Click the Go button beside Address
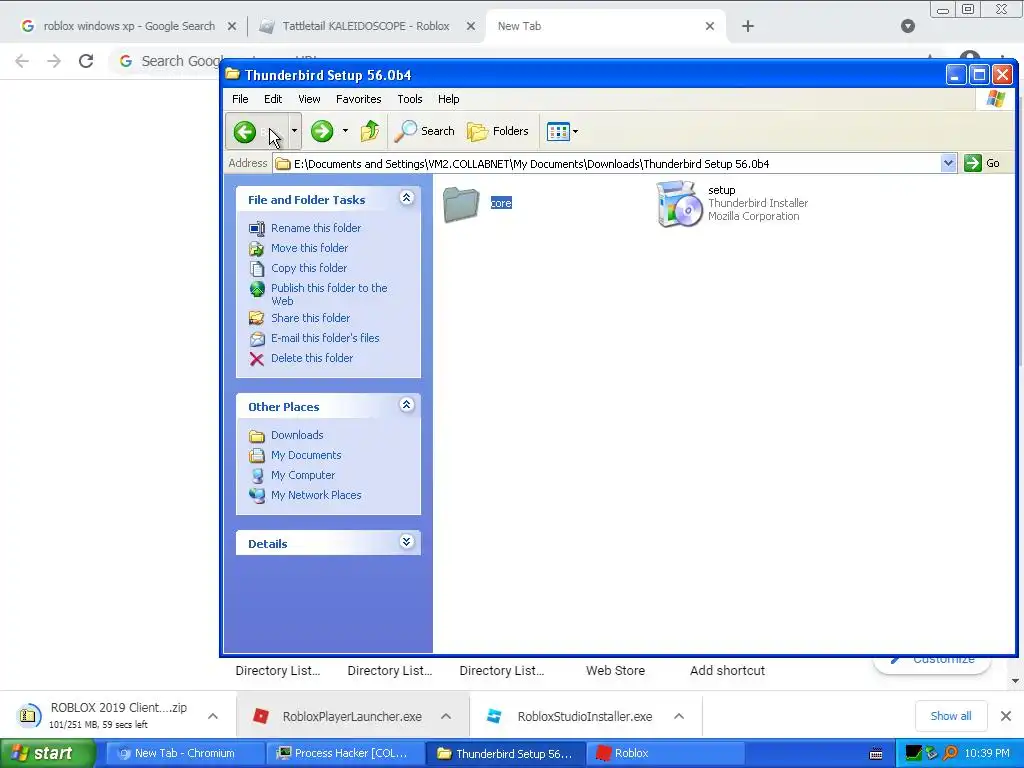 pyautogui.click(x=982, y=163)
